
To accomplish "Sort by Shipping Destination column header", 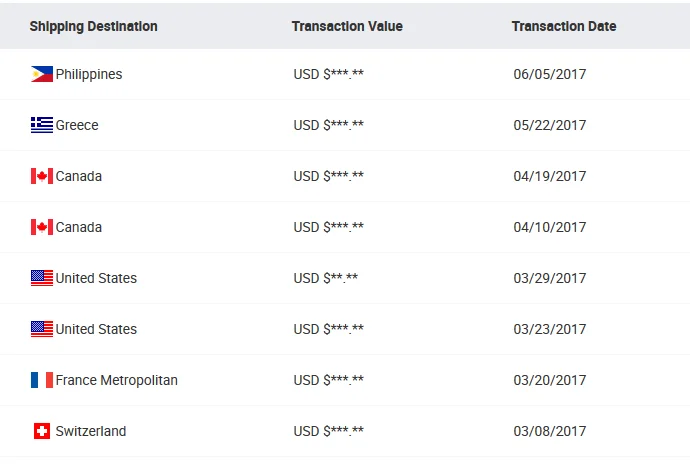I will click(x=93, y=26).
